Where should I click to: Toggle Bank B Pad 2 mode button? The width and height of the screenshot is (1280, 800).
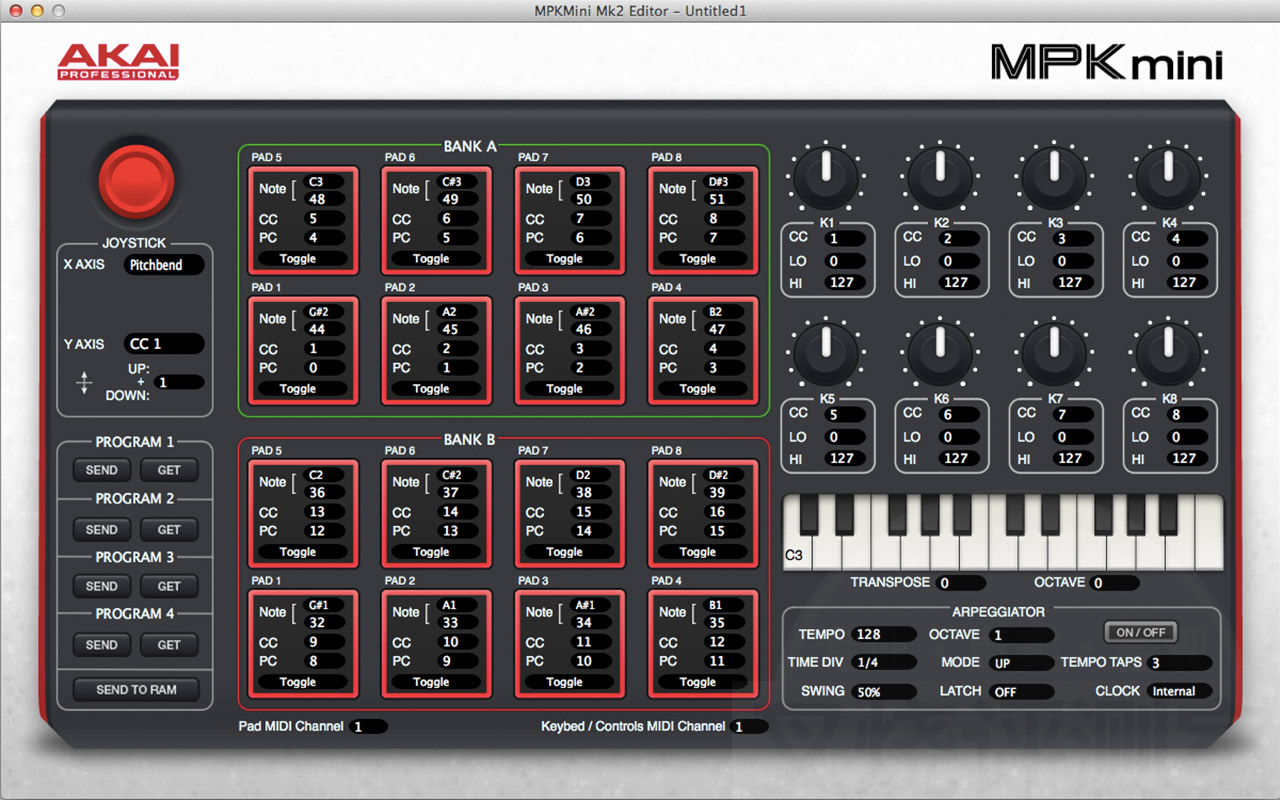point(431,682)
